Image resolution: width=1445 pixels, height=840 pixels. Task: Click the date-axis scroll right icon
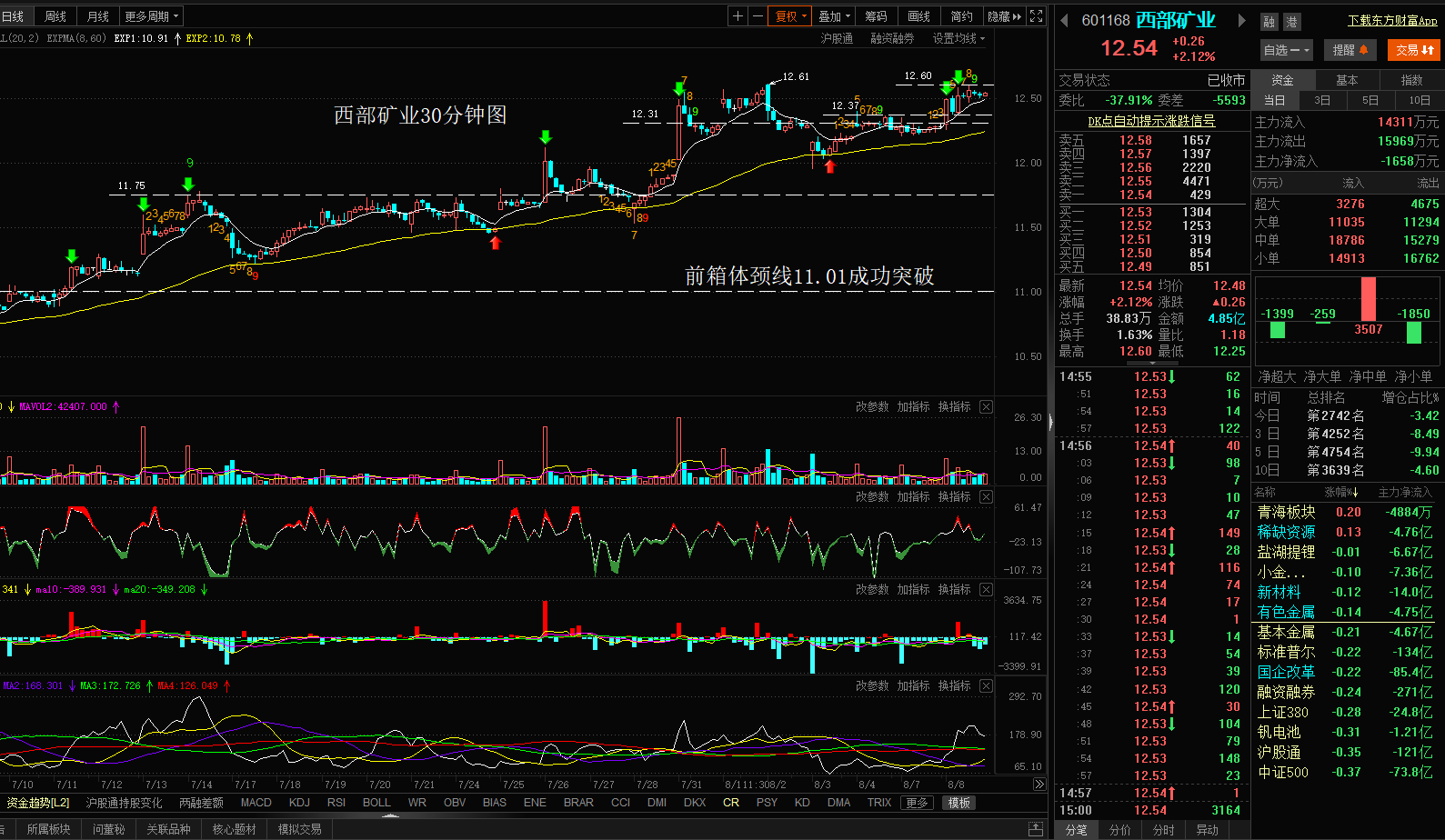point(1039,784)
